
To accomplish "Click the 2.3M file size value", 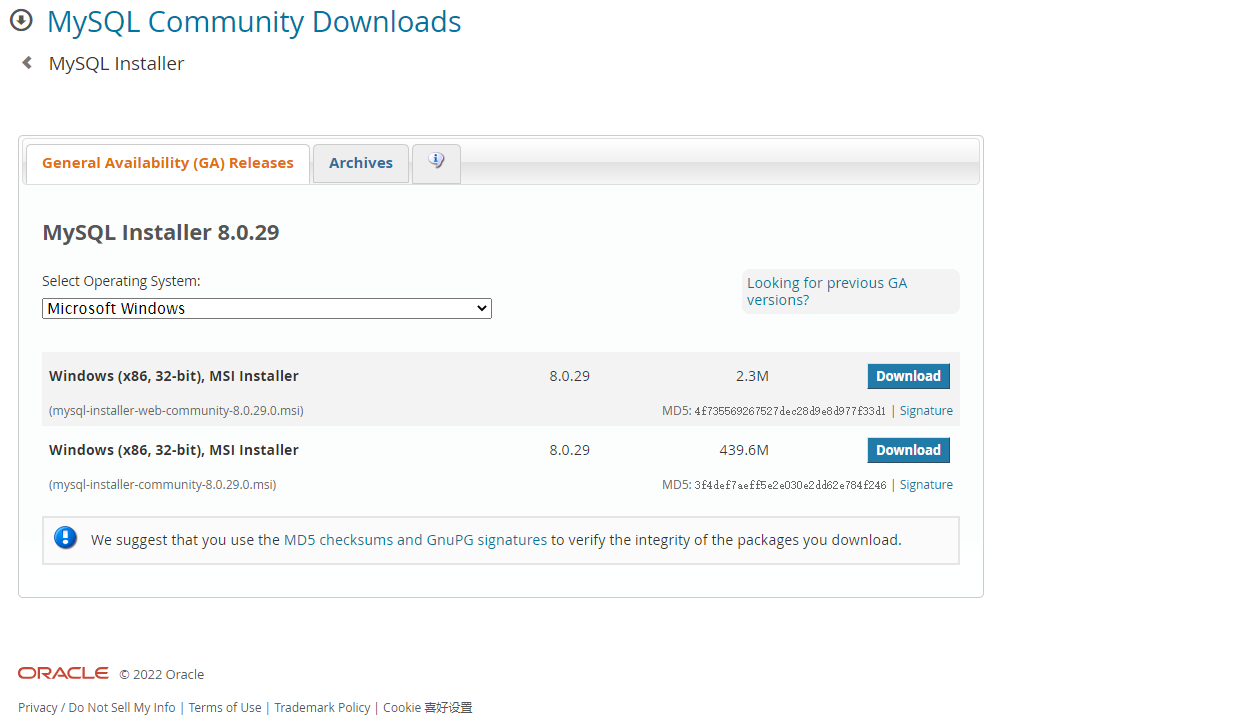I will pos(752,376).
